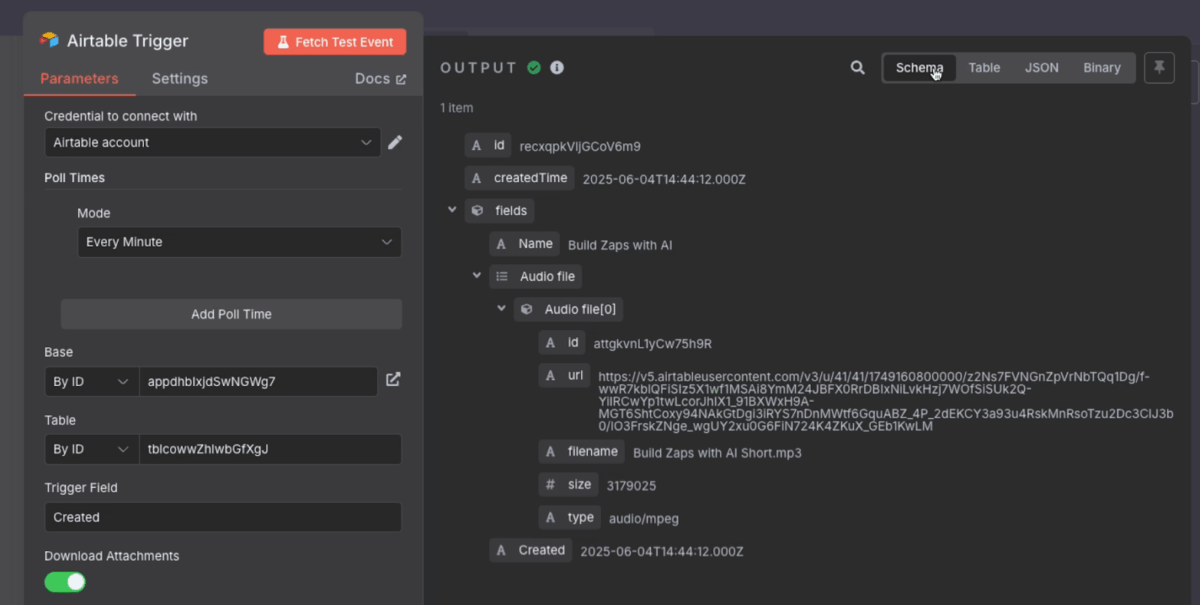1200x605 pixels.
Task: Click the Base ID input field
Action: click(x=258, y=381)
